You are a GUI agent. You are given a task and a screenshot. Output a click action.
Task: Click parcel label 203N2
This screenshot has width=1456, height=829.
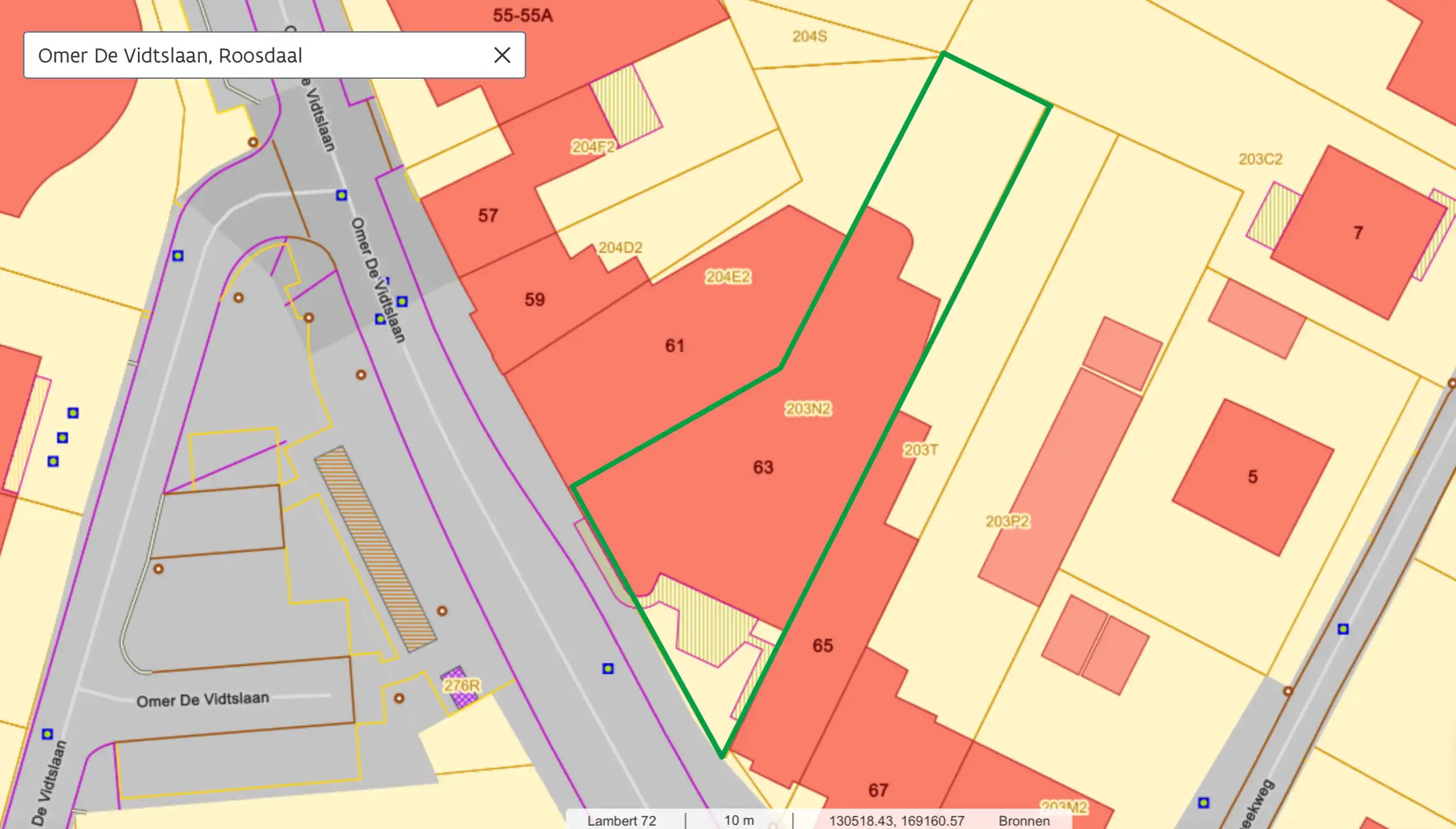[808, 409]
